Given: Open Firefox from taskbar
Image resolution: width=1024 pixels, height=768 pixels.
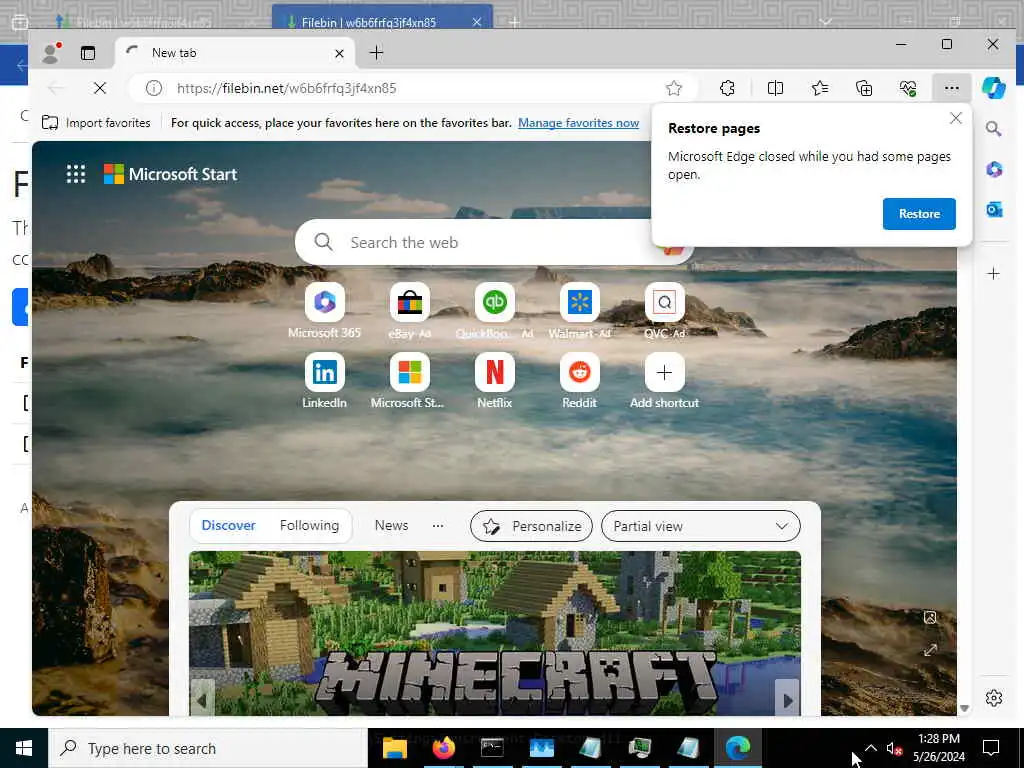Looking at the screenshot, I should click(443, 748).
